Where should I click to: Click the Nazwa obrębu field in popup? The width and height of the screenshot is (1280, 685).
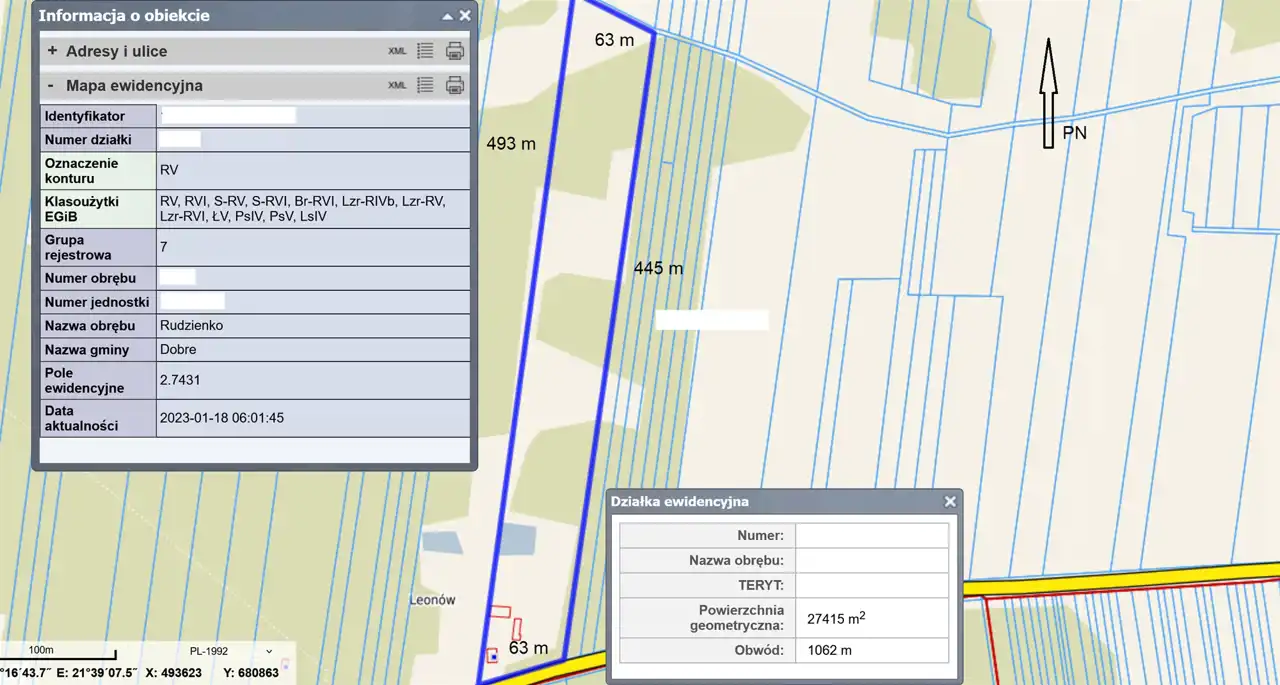pos(871,561)
